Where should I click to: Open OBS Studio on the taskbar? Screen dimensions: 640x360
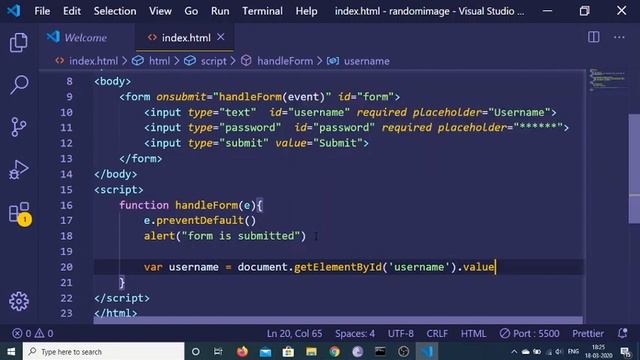pos(403,351)
